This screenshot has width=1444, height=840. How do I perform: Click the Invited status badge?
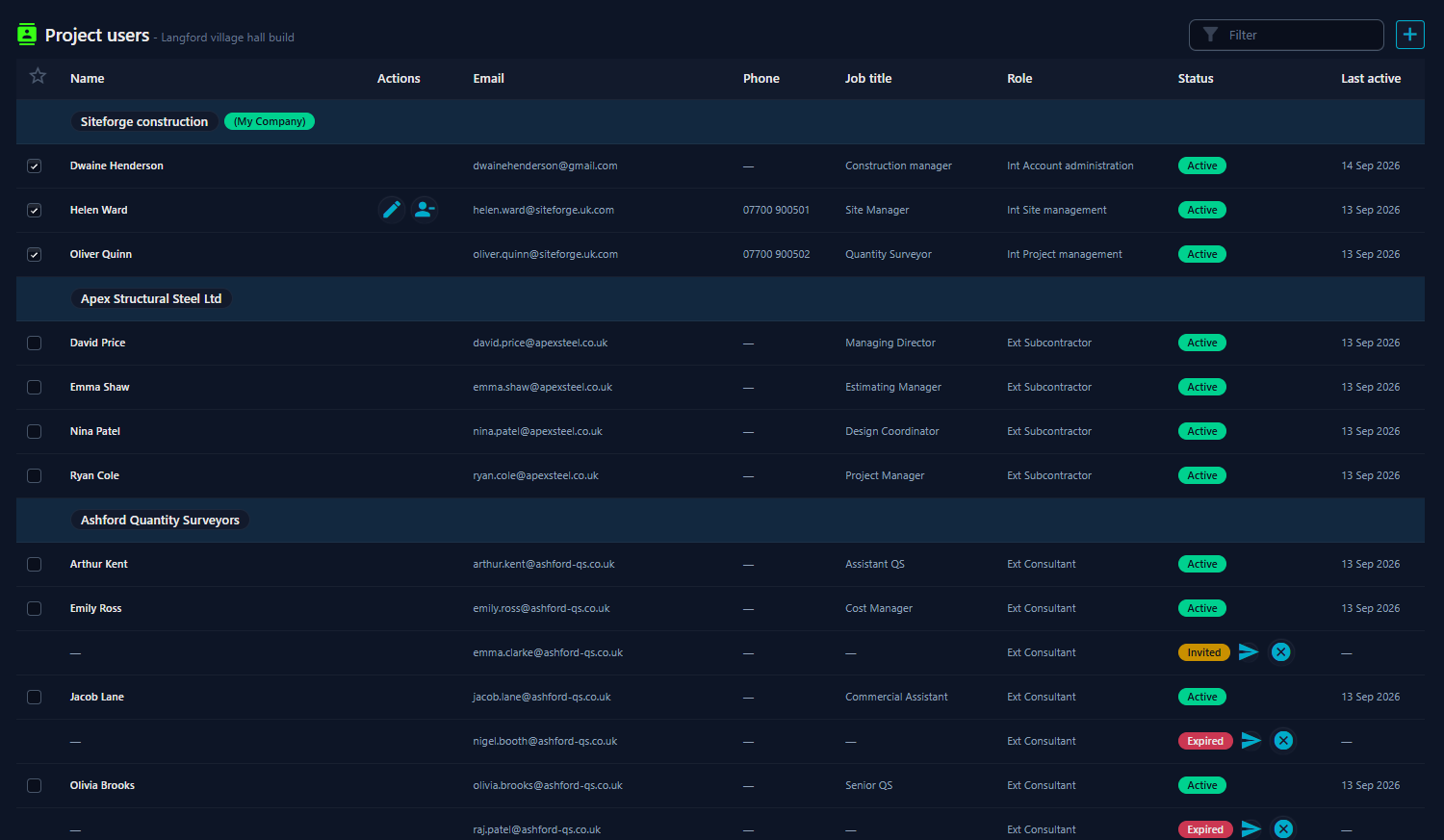tap(1204, 652)
